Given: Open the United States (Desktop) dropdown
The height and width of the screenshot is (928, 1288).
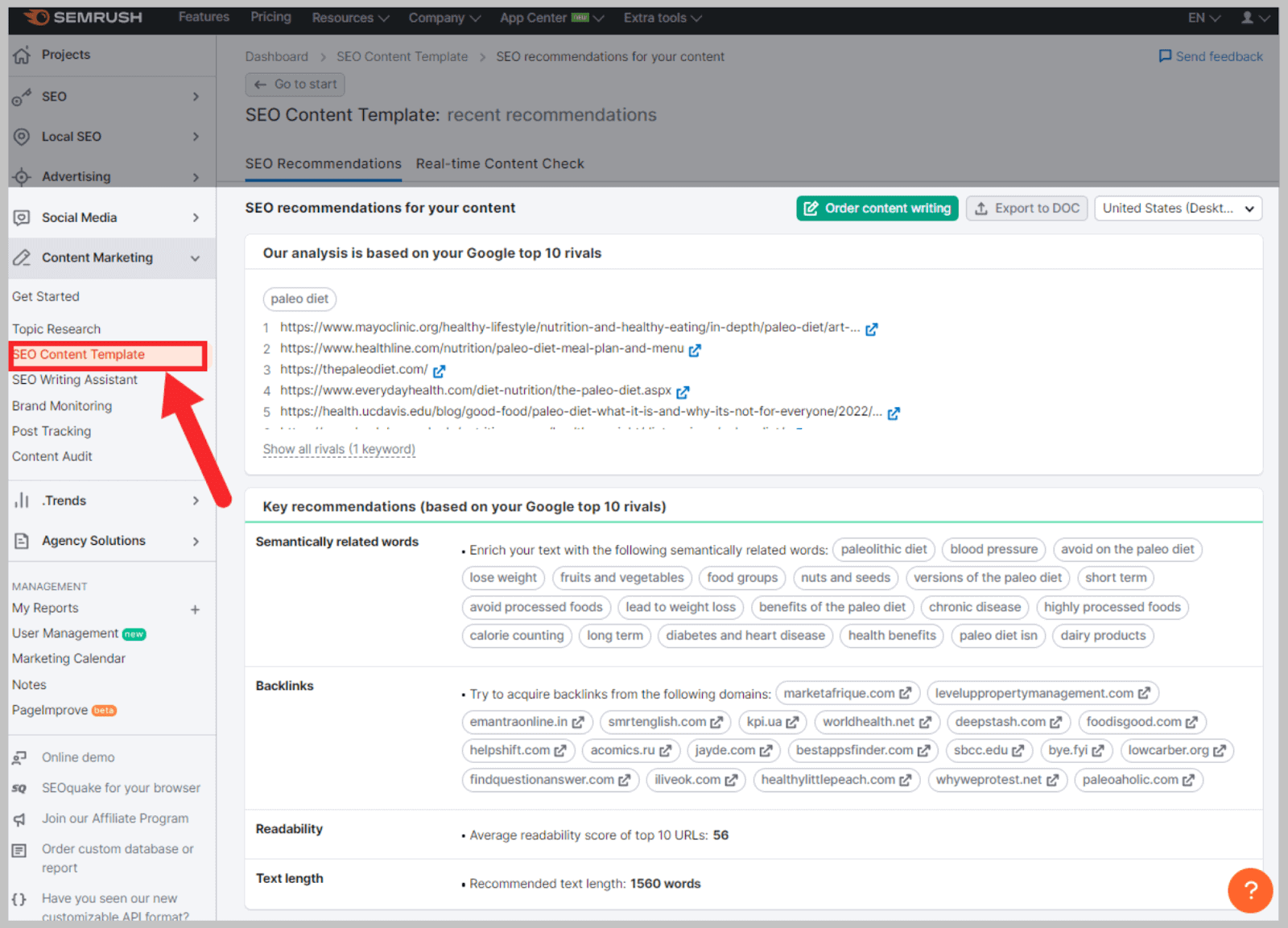Looking at the screenshot, I should 1178,208.
